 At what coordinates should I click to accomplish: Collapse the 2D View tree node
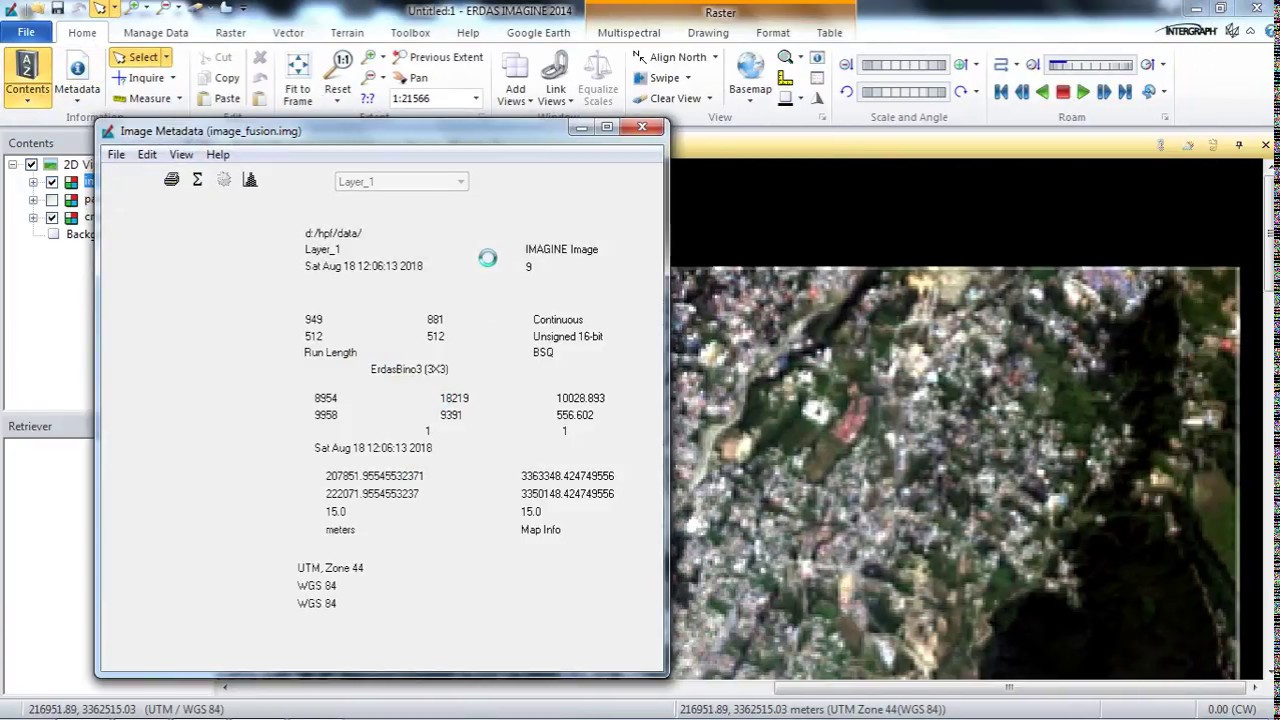pyautogui.click(x=12, y=164)
